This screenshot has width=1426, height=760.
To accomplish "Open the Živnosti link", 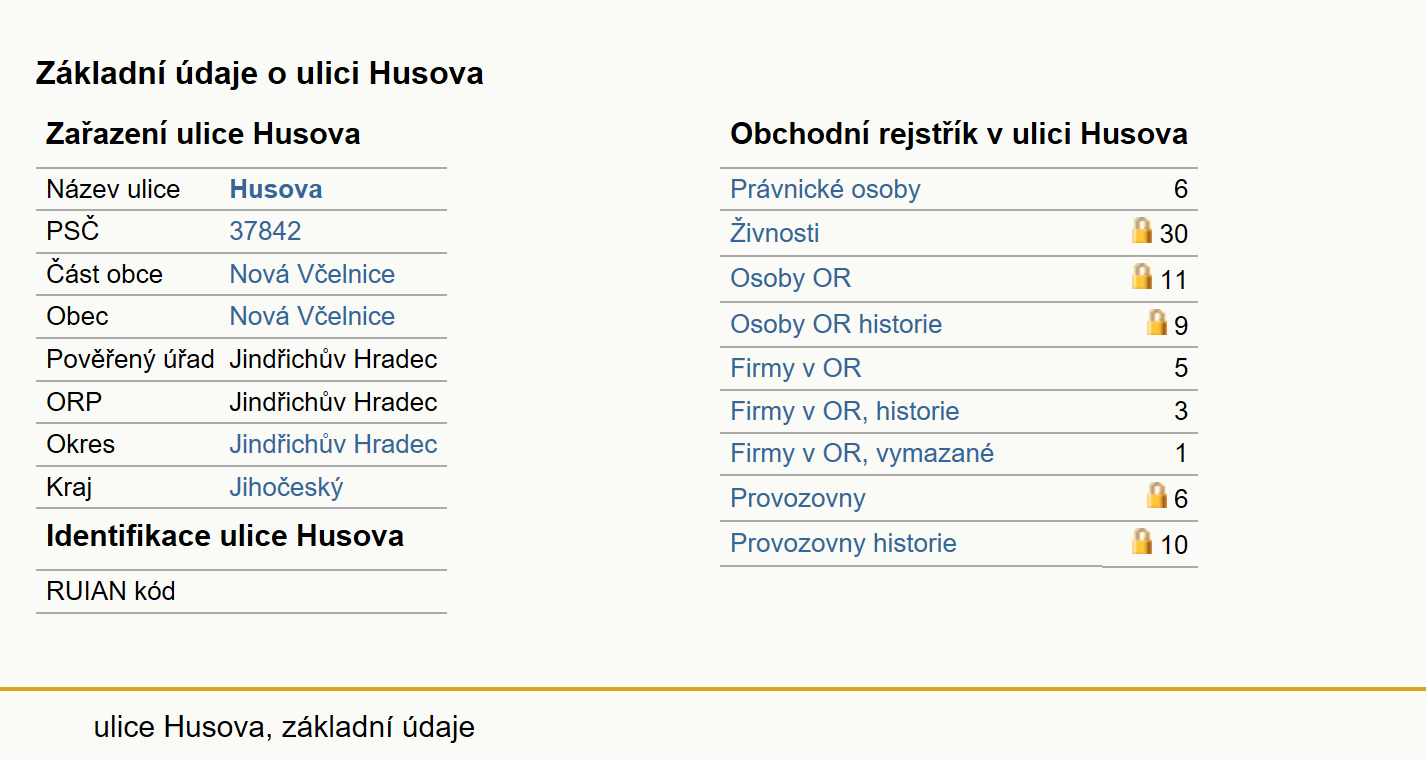I will [775, 233].
